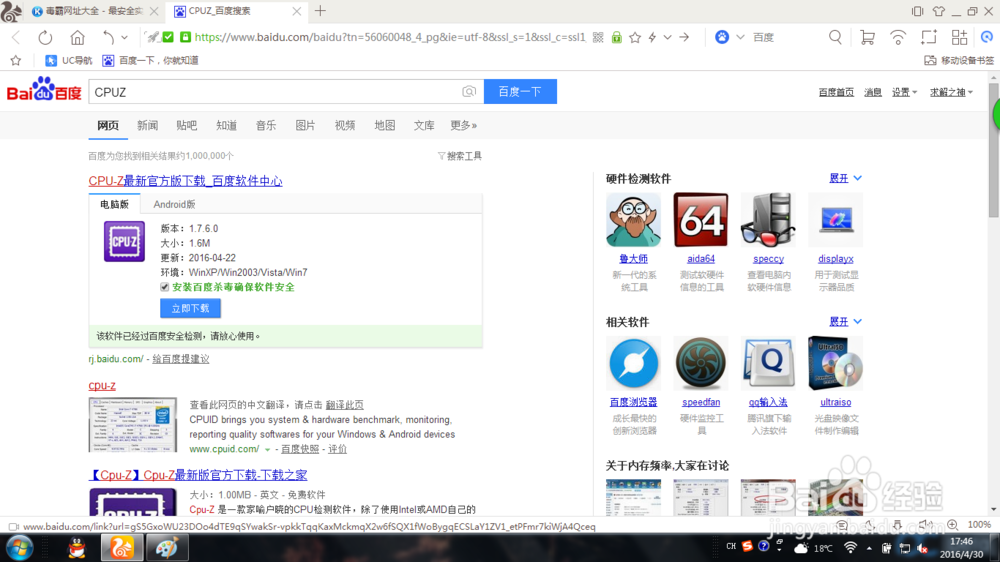Toggle 安装百度杀毒 checkbox
This screenshot has height=562, width=1000.
[x=165, y=287]
